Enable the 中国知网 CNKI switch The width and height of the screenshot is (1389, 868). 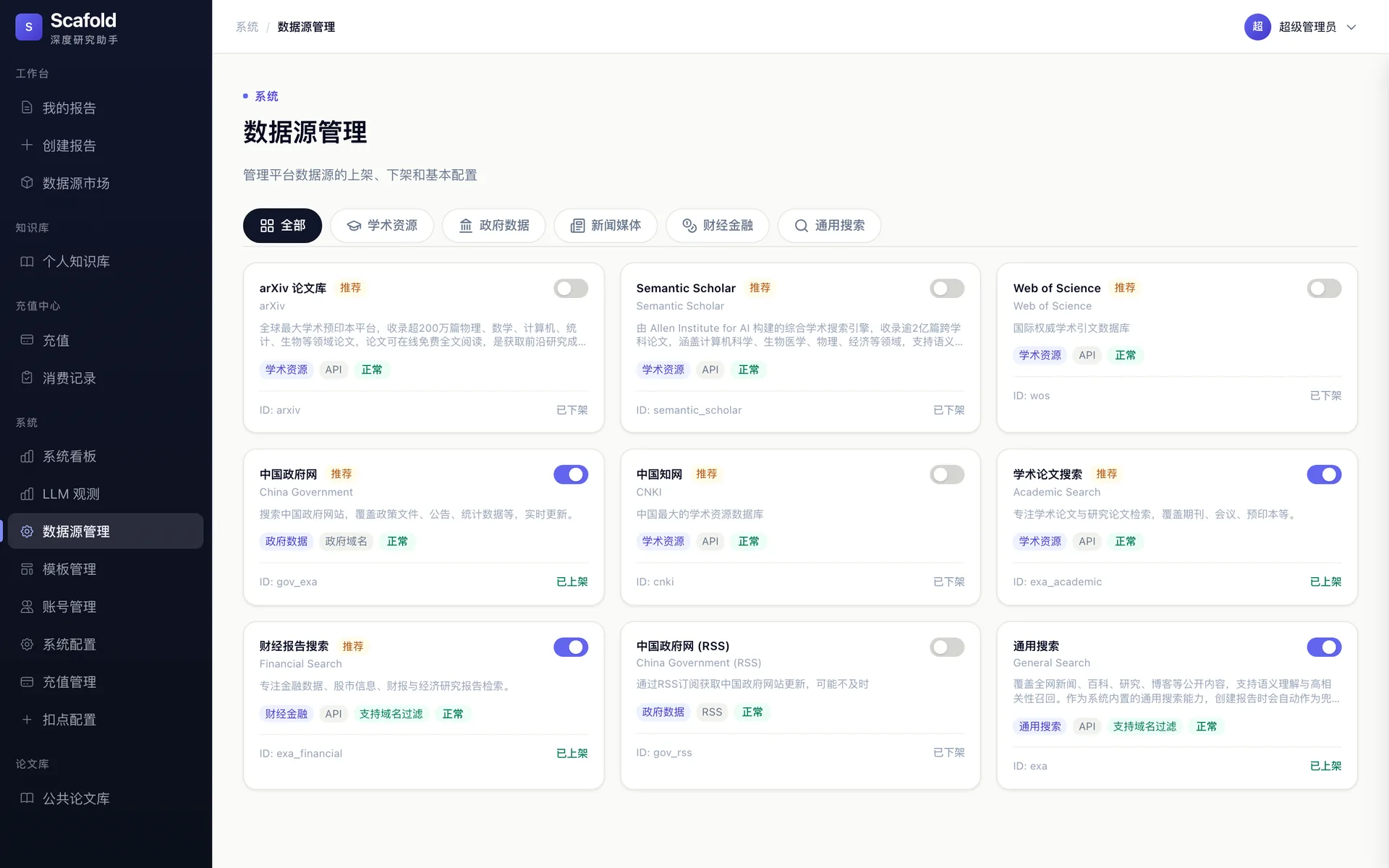(x=947, y=475)
